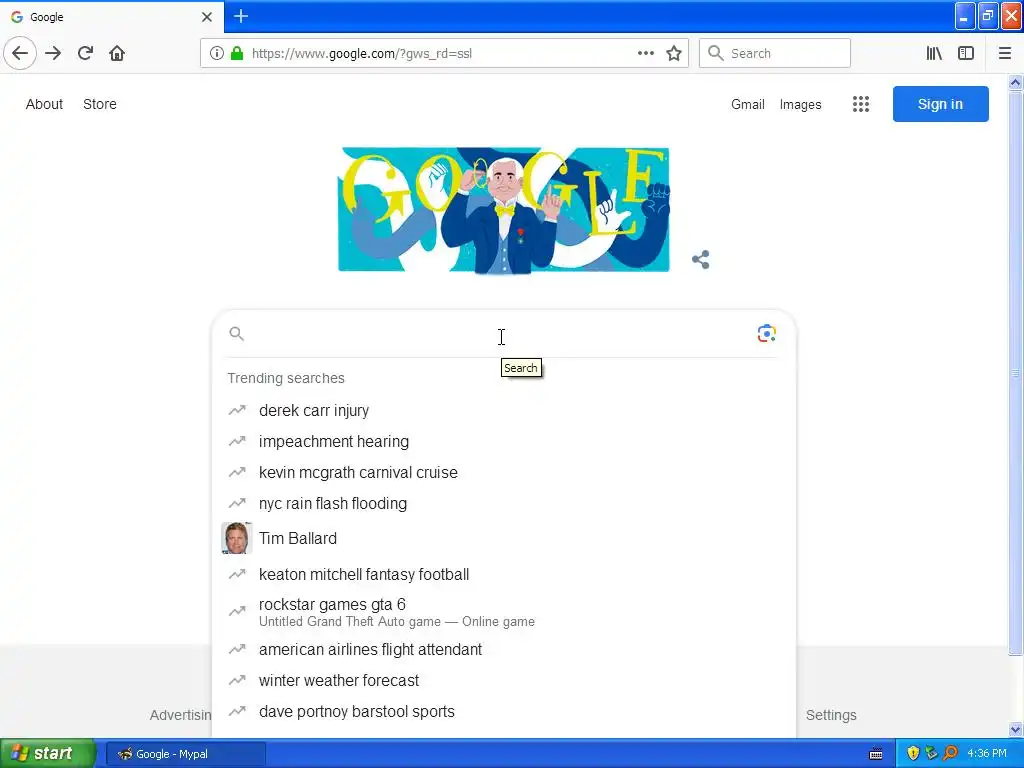Click the system tray clock 4:36 PM
The width and height of the screenshot is (1024, 768).
pyautogui.click(x=987, y=754)
